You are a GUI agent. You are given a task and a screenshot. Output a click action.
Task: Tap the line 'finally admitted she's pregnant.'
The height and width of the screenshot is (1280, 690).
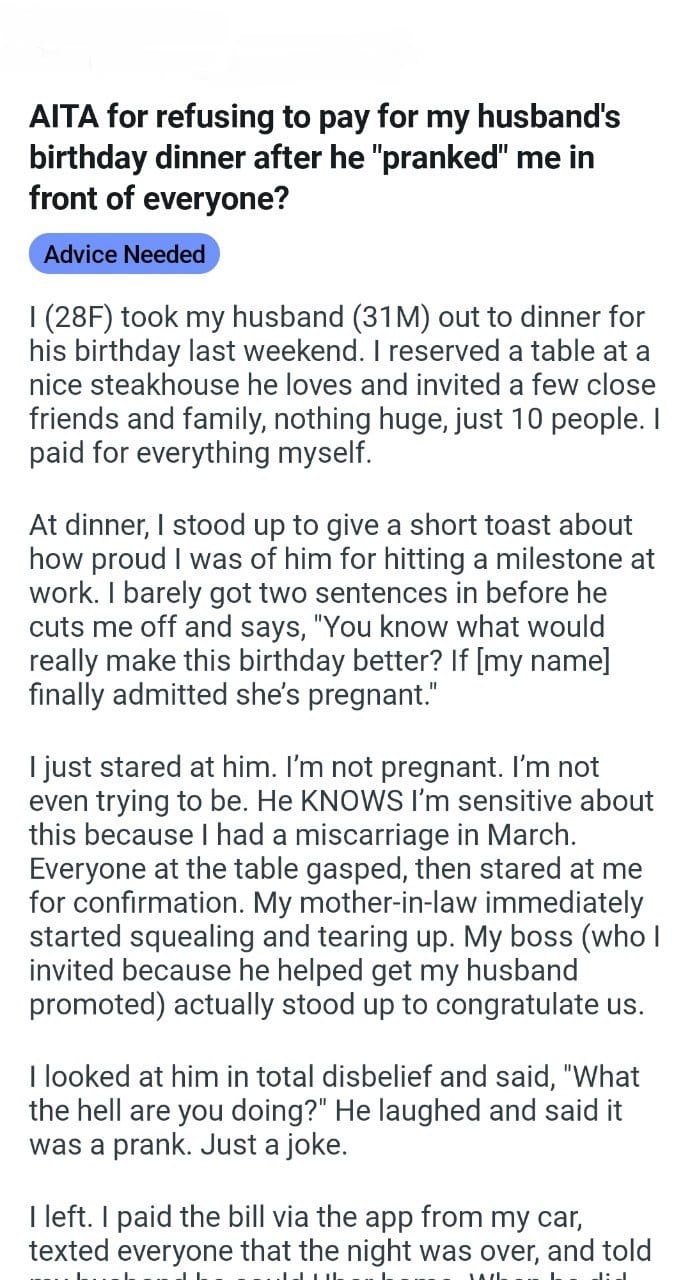click(224, 695)
